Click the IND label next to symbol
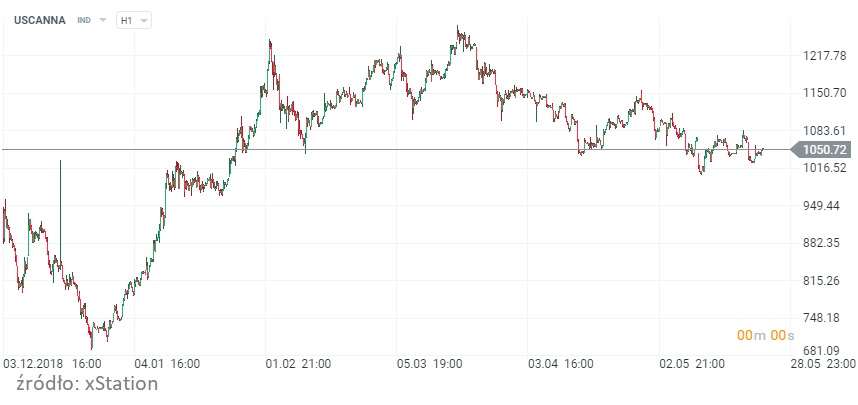This screenshot has height=405, width=858. 84,20
